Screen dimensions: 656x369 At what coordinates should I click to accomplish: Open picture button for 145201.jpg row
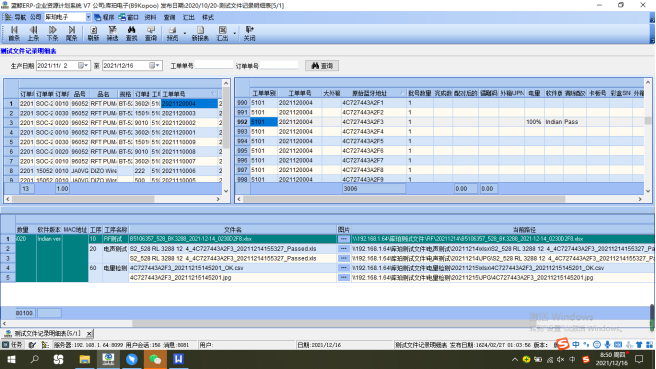point(343,277)
